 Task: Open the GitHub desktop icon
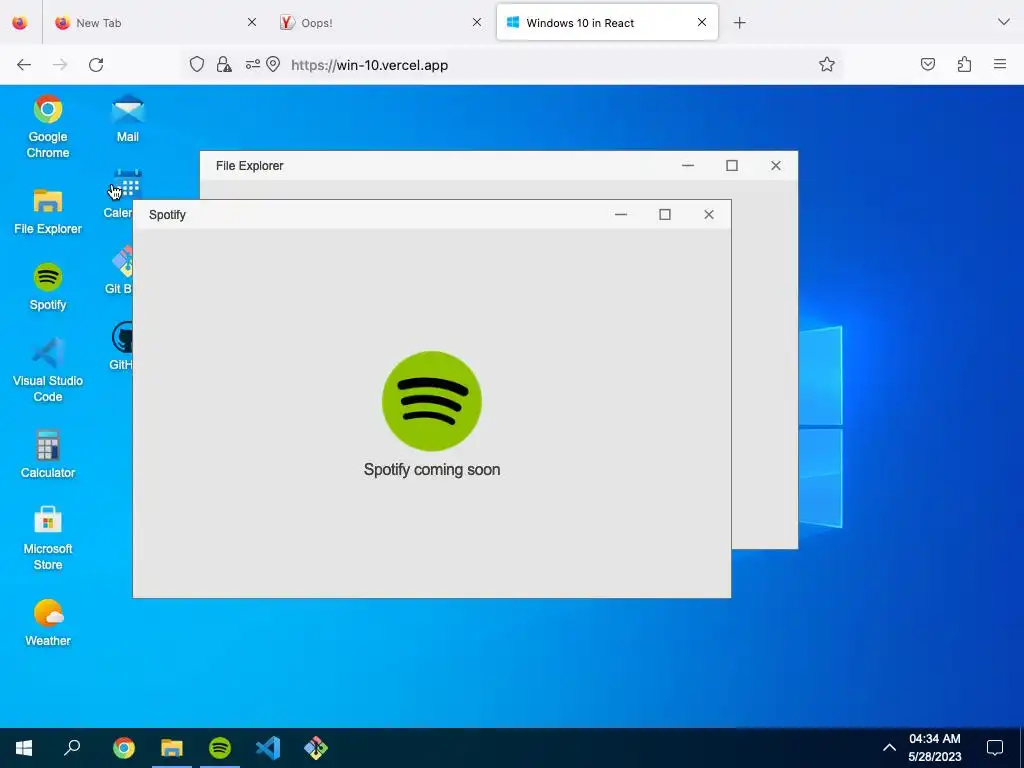point(121,346)
